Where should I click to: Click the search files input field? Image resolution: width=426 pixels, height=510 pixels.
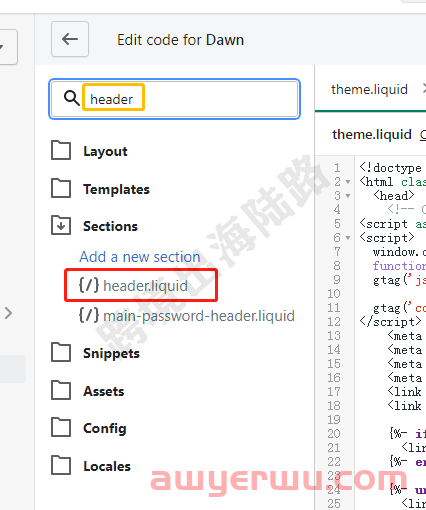[x=174, y=99]
